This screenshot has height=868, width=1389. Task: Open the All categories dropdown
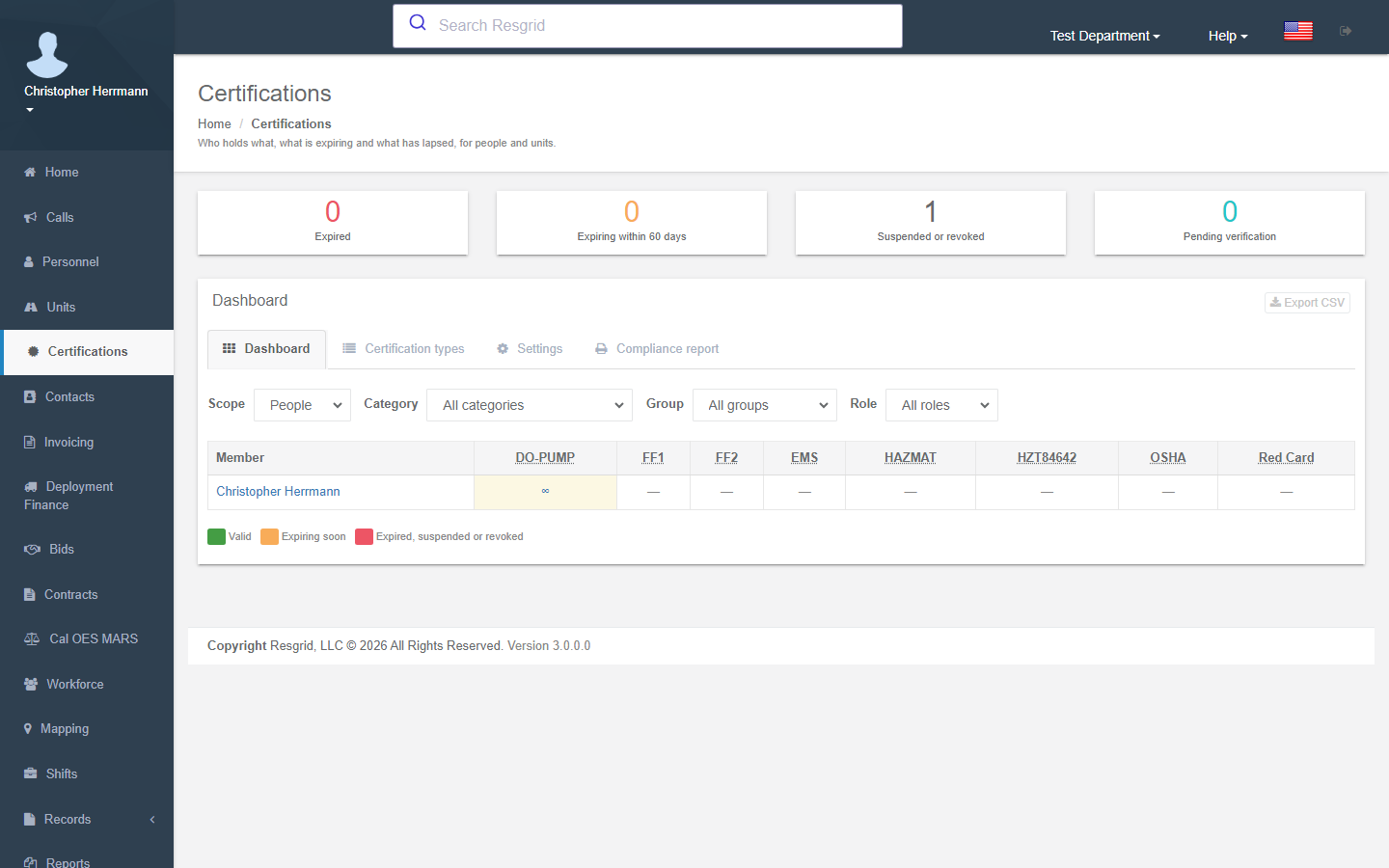click(x=530, y=405)
